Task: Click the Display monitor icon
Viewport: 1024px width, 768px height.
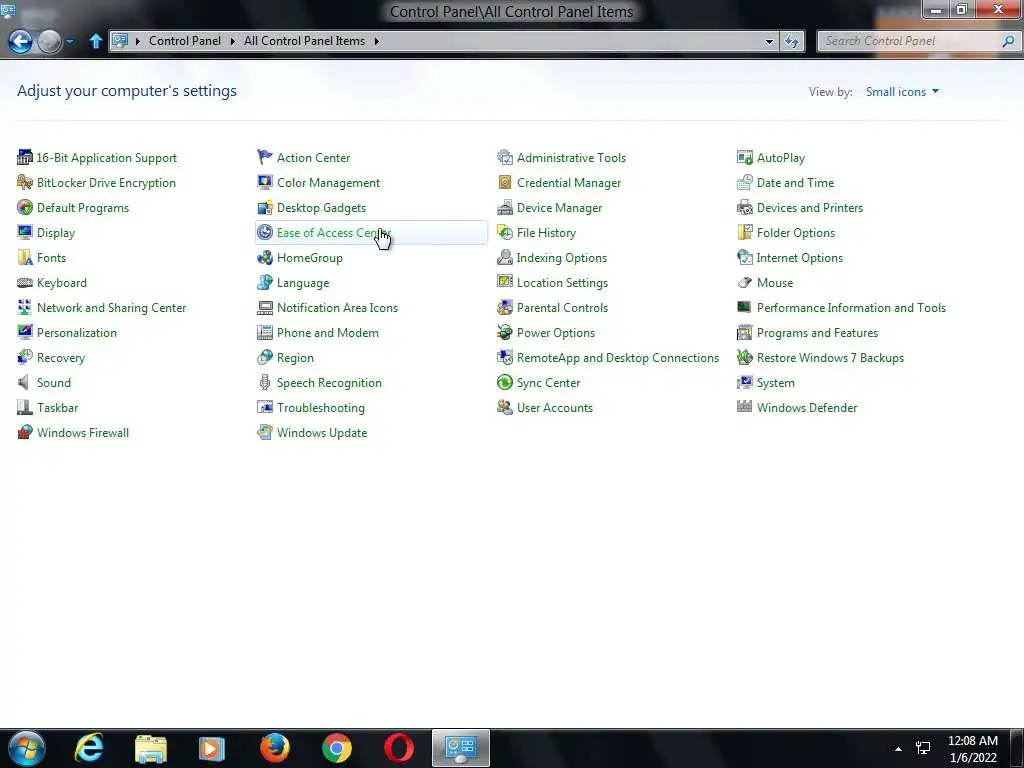Action: [25, 232]
